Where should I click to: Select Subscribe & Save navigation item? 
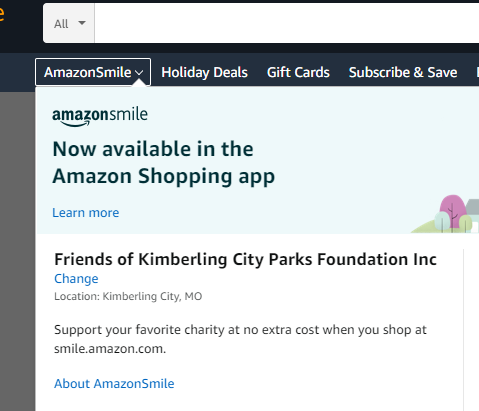point(403,72)
